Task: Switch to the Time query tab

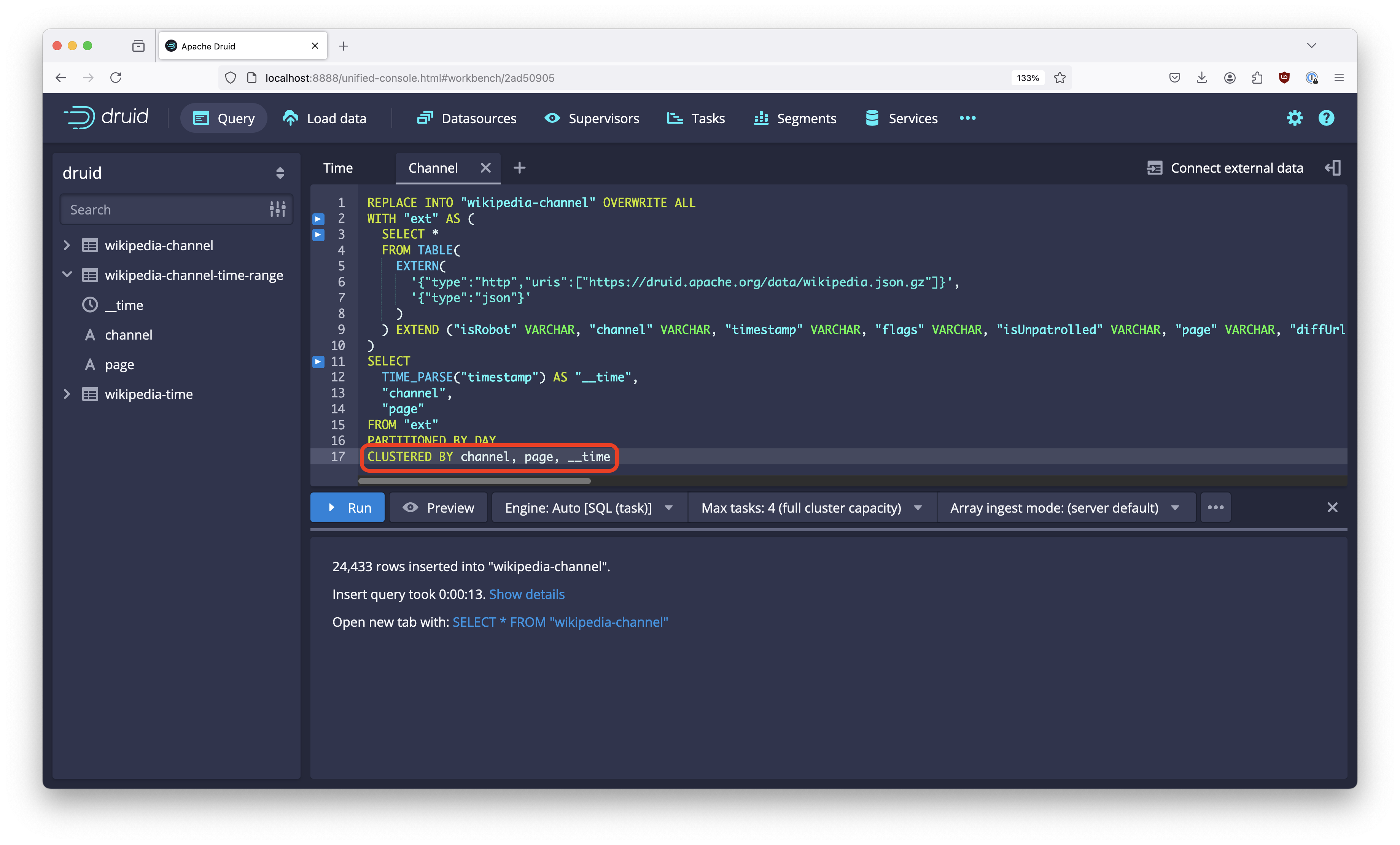Action: tap(337, 168)
